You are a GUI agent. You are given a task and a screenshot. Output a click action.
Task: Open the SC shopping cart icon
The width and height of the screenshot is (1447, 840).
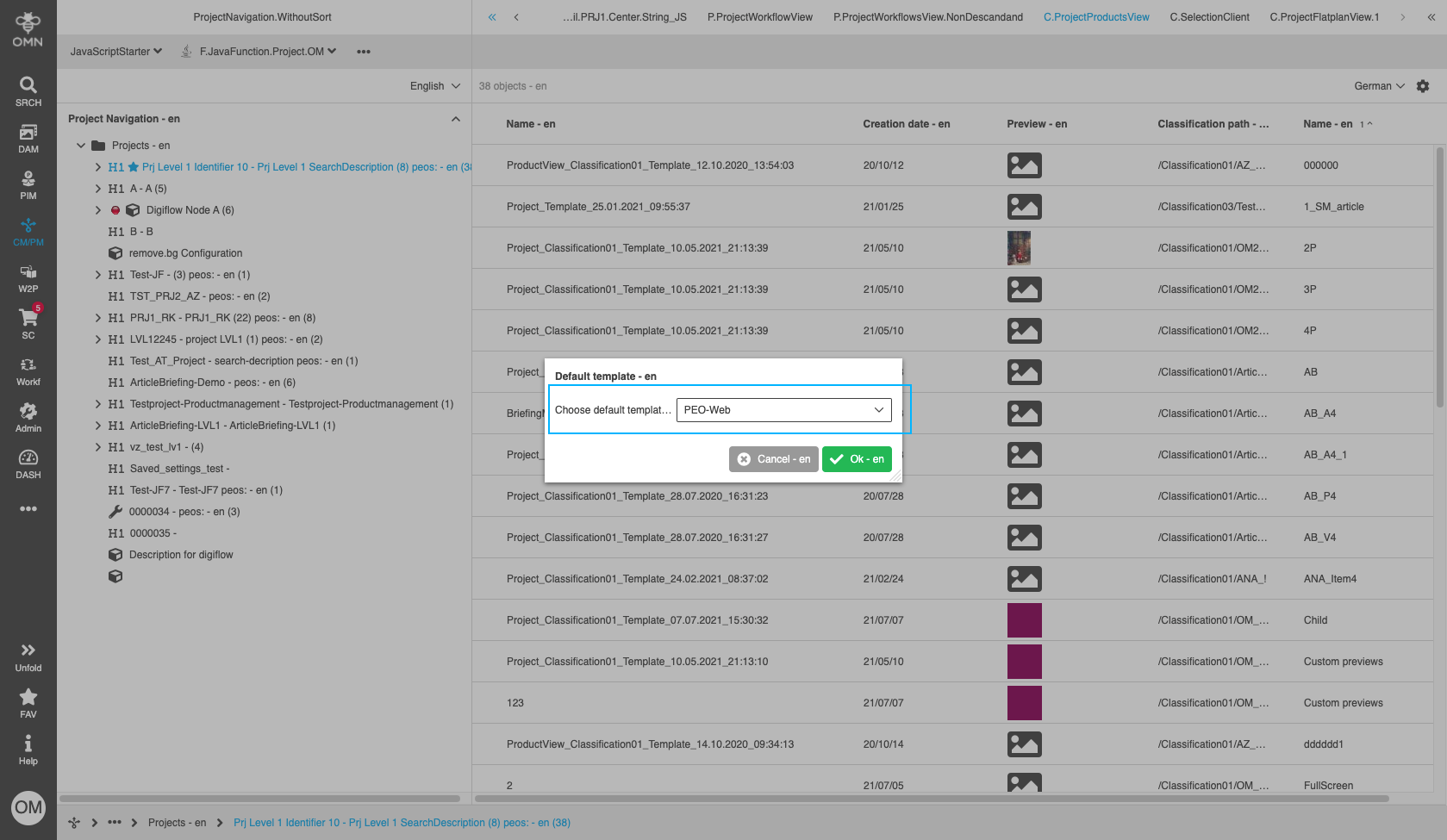click(x=28, y=323)
